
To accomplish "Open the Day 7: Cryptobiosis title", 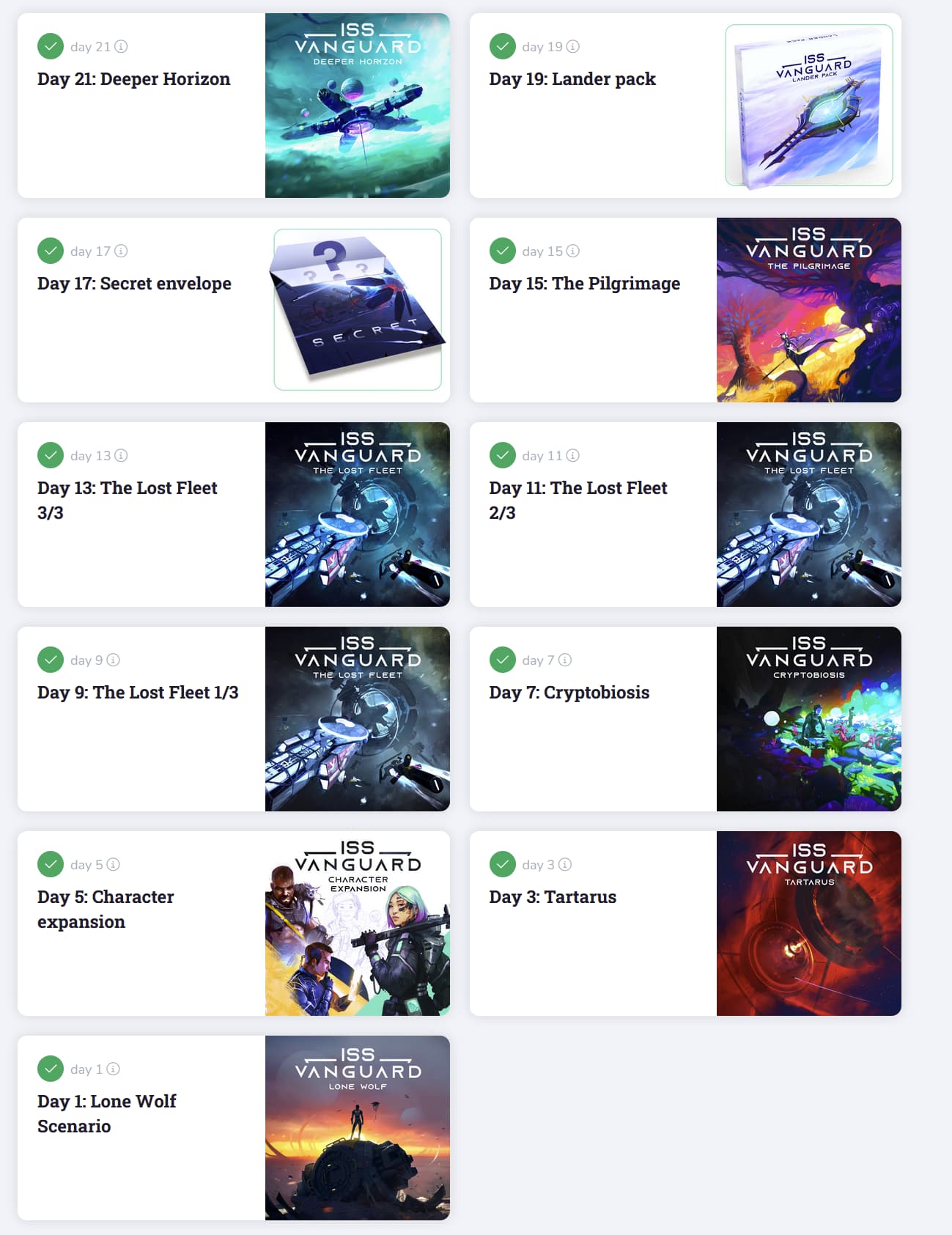I will pyautogui.click(x=569, y=693).
